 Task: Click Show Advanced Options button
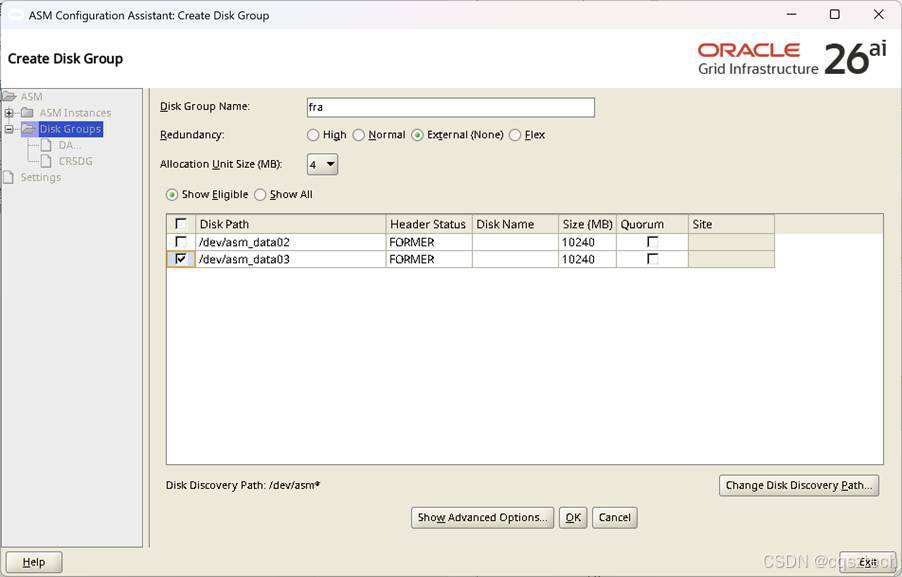pos(482,518)
